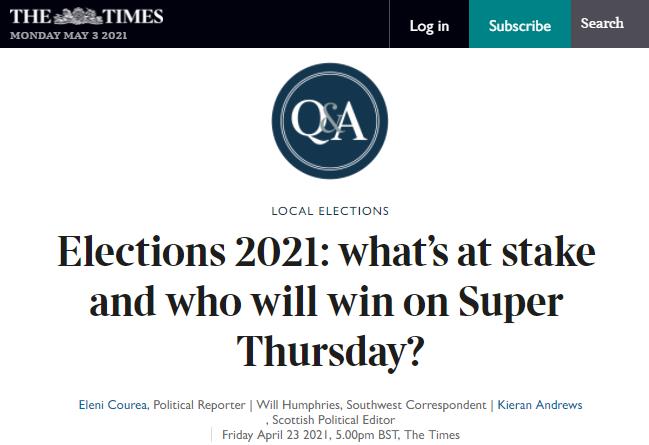649x445 pixels.
Task: Click the Political Reporter title text
Action: [x=199, y=405]
